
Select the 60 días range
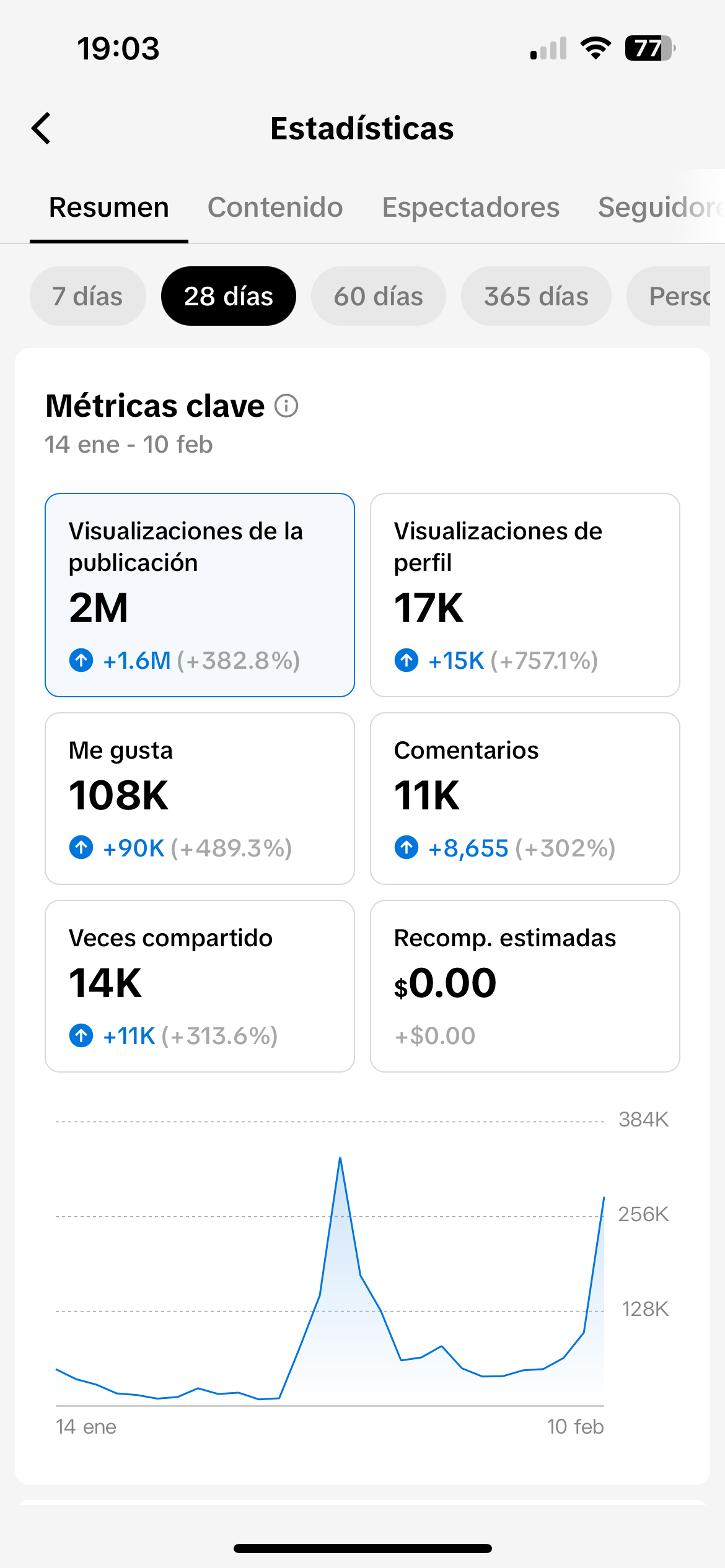pos(378,296)
